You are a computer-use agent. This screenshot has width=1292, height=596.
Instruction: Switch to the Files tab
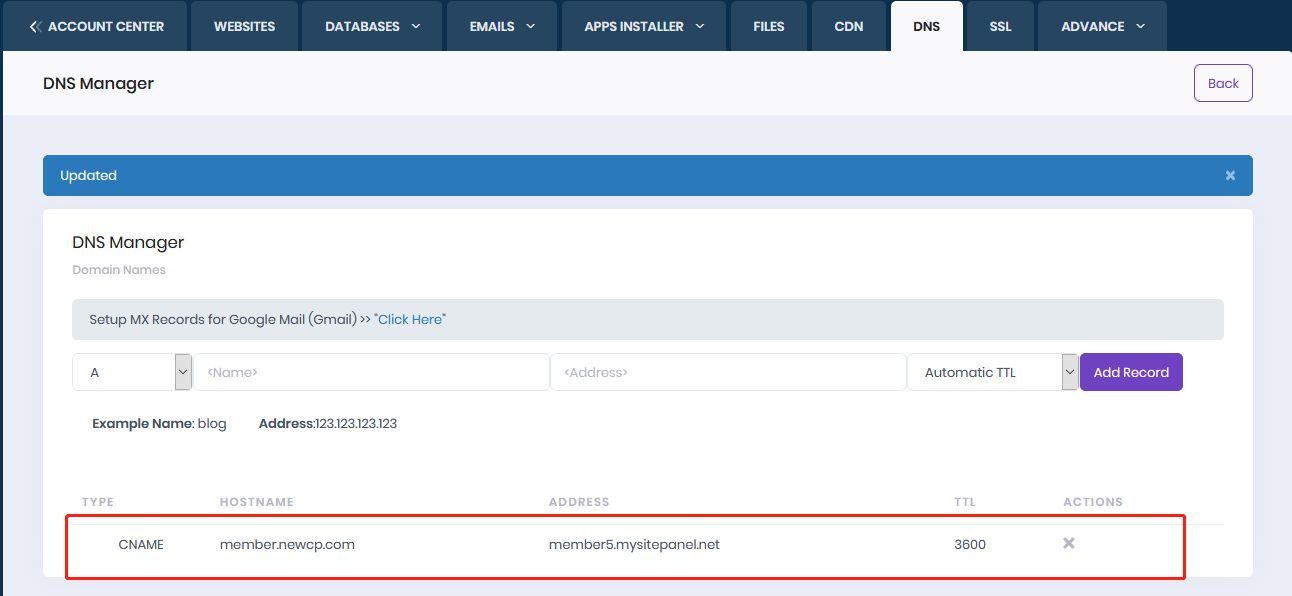[x=769, y=26]
